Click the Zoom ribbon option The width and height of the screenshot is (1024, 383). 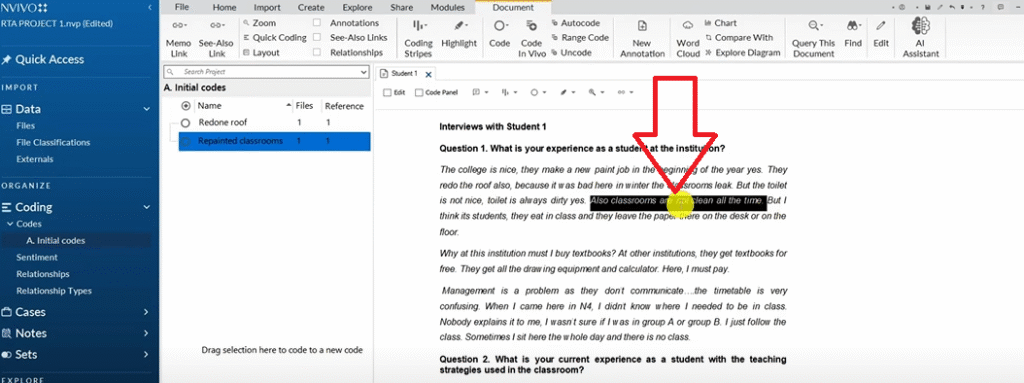(x=259, y=23)
